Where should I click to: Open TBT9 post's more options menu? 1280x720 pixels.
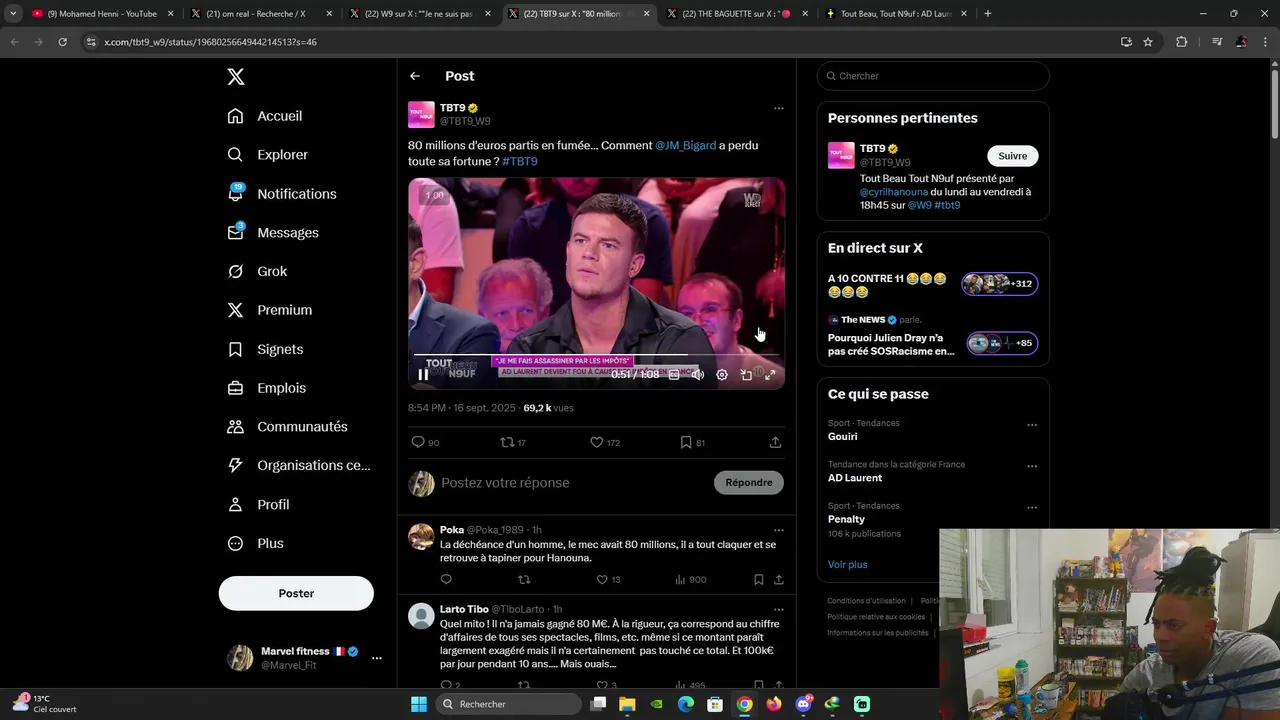(778, 108)
